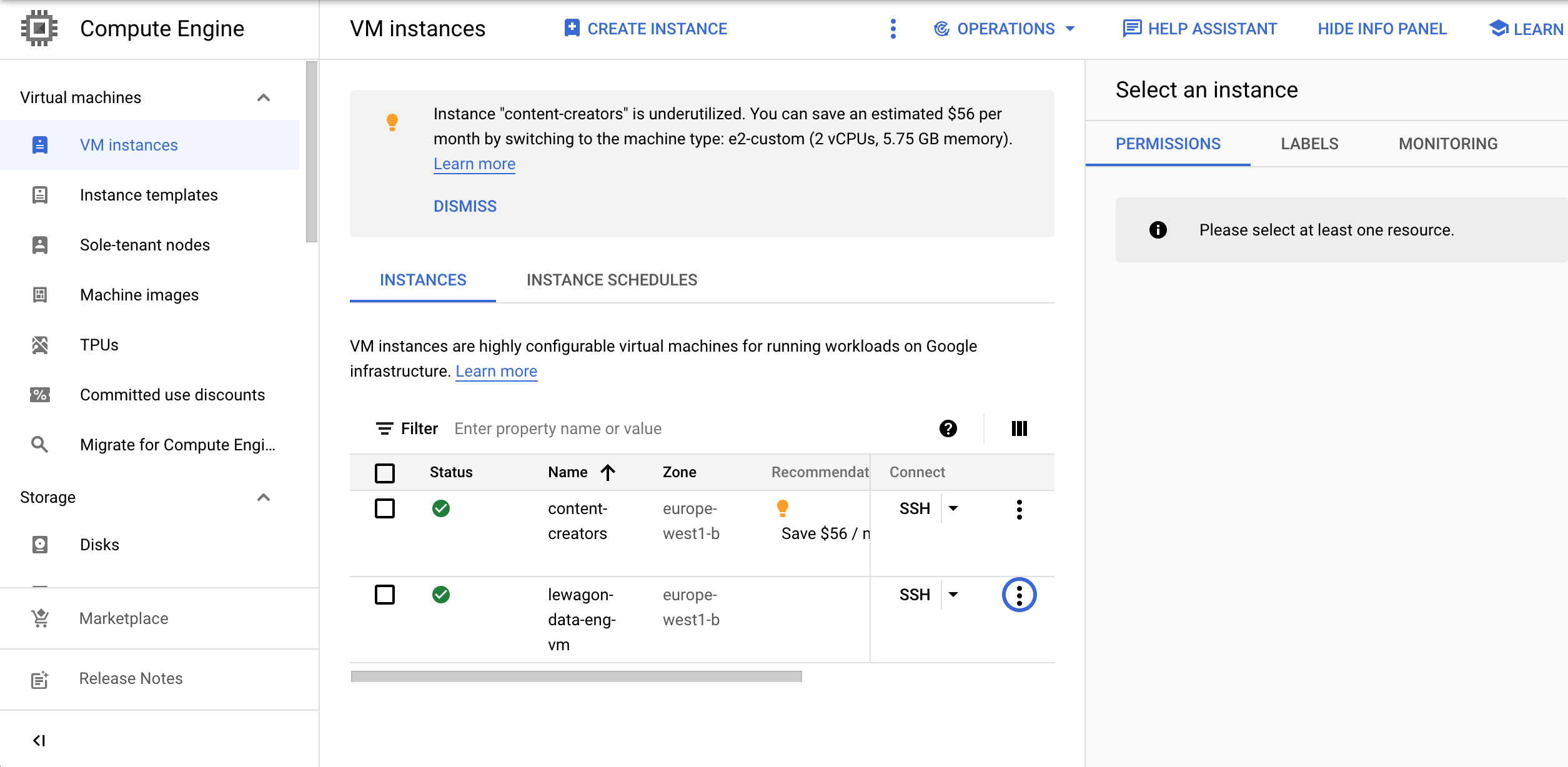1568x767 pixels.
Task: Click lewagon-data-eng-vm running status checkmark
Action: pos(441,595)
